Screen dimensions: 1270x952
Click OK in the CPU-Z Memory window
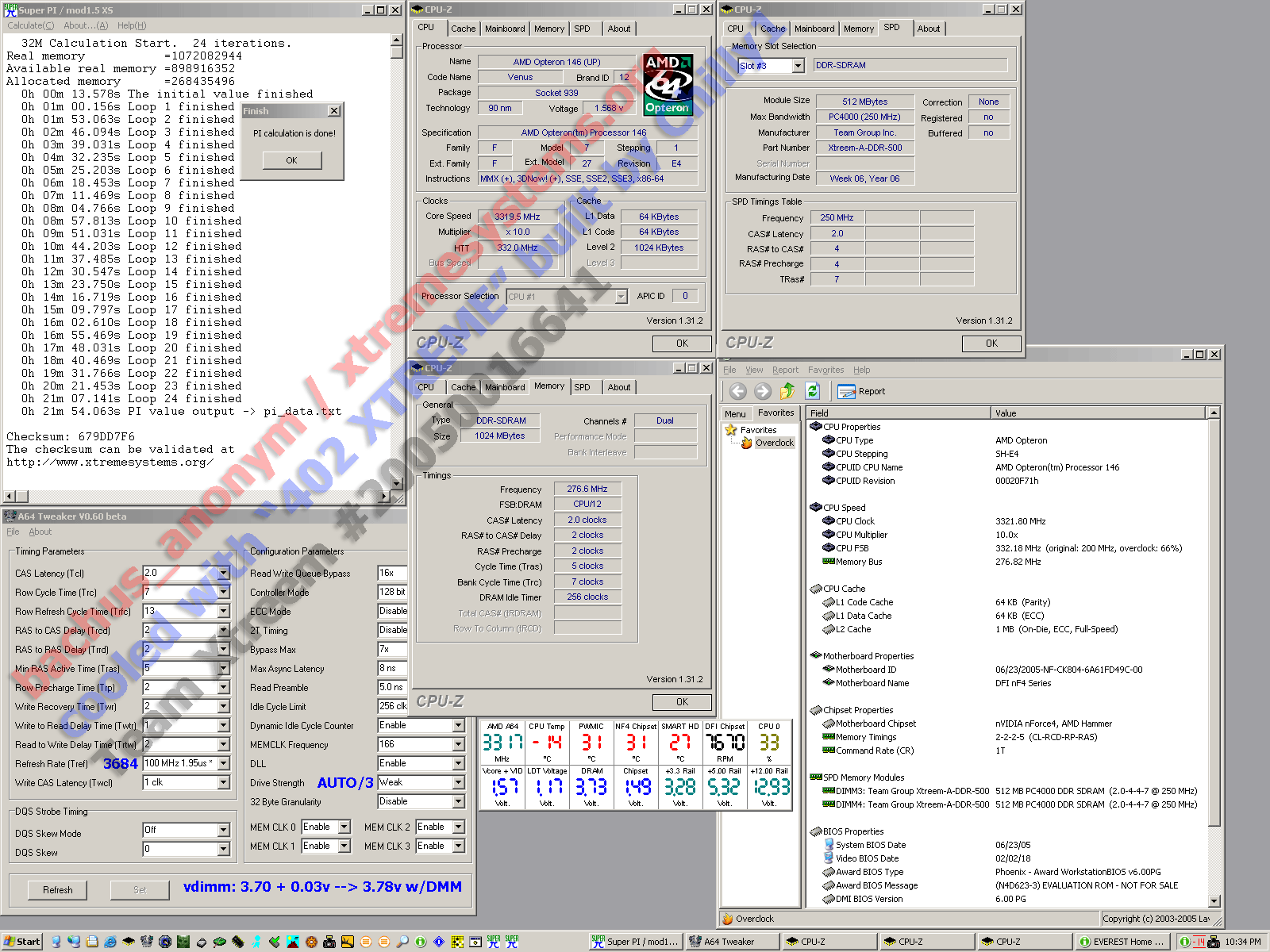click(682, 702)
